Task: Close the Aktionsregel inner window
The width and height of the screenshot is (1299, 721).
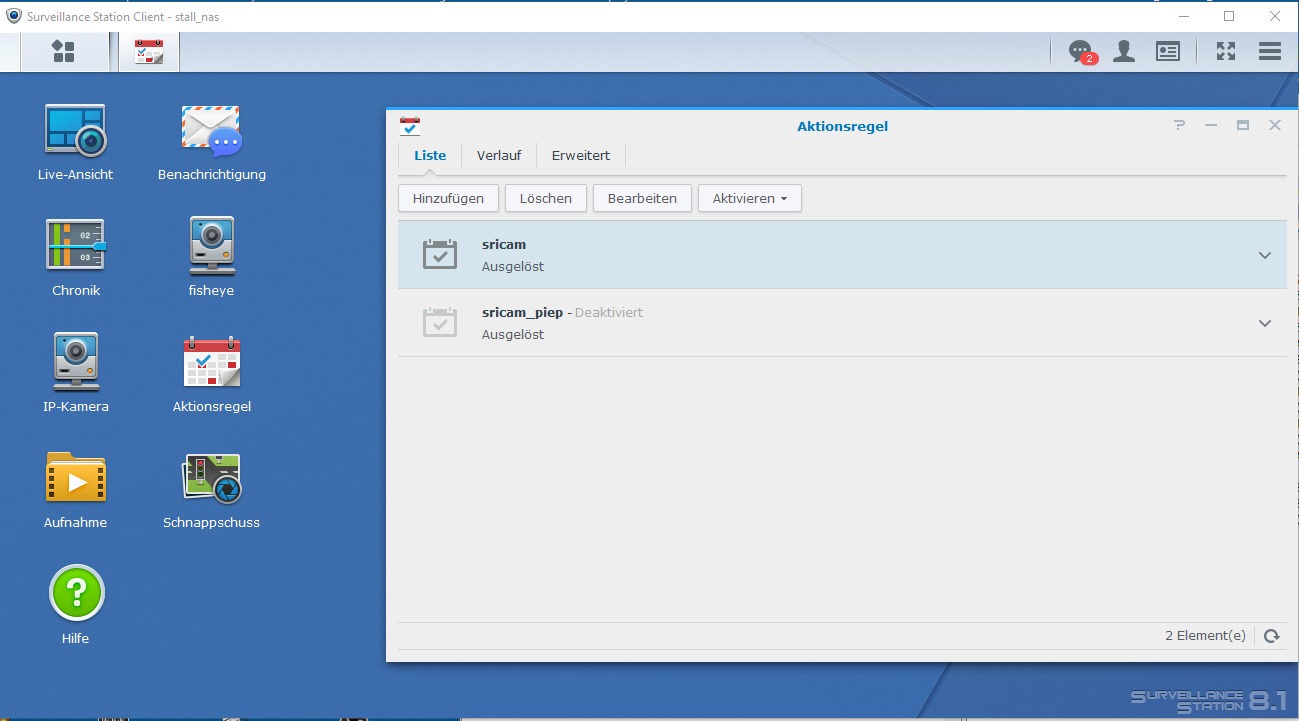Action: (1275, 125)
